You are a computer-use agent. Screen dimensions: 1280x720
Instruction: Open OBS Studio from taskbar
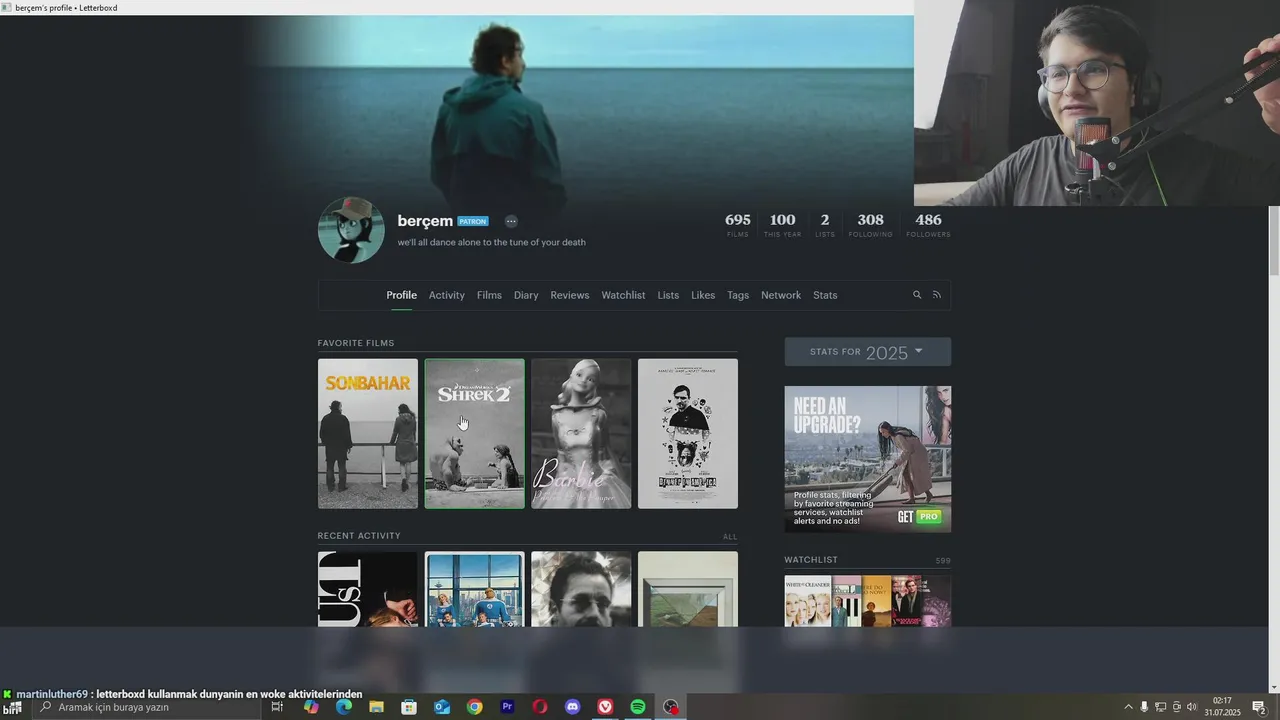(x=671, y=707)
